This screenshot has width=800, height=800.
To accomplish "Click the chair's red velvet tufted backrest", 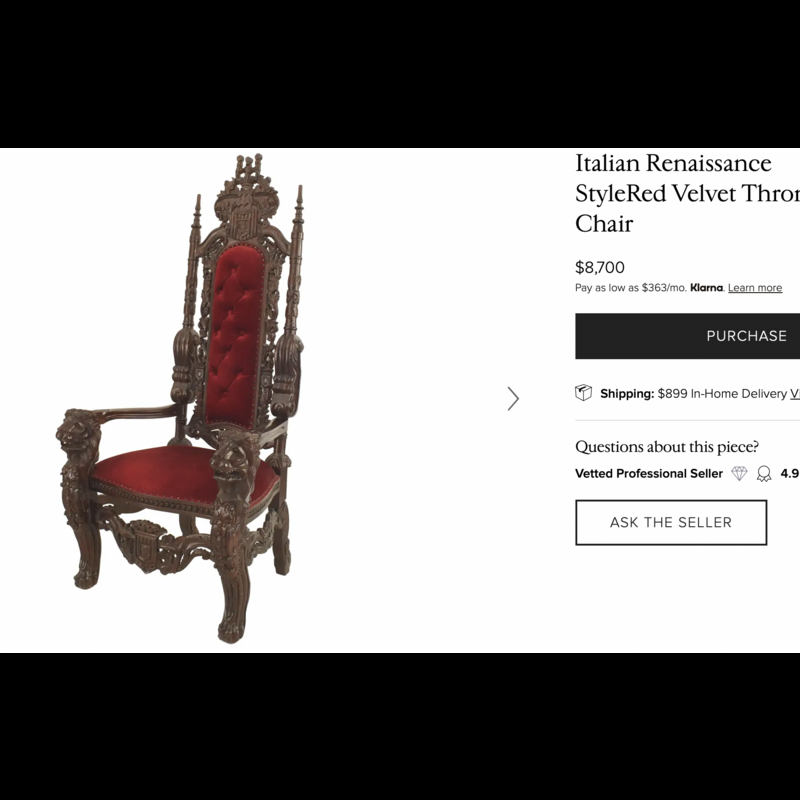I will coord(235,337).
